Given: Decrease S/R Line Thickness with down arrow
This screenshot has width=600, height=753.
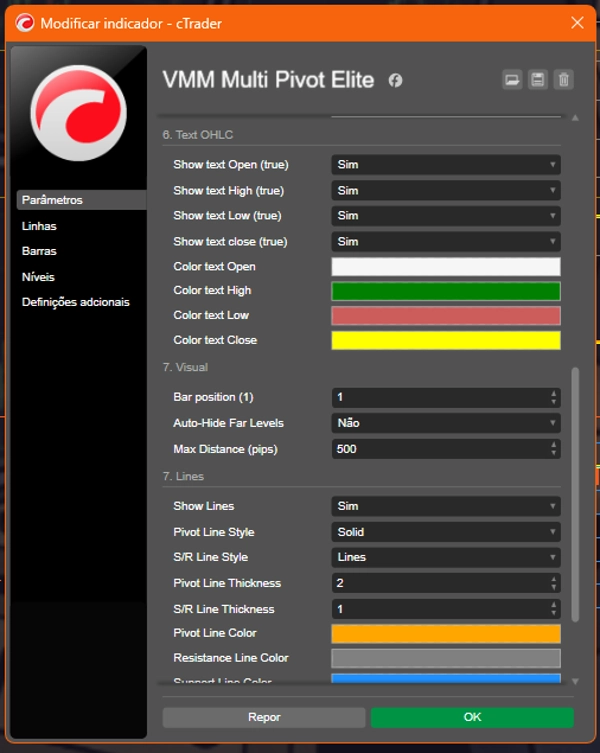Looking at the screenshot, I should click(x=553, y=613).
